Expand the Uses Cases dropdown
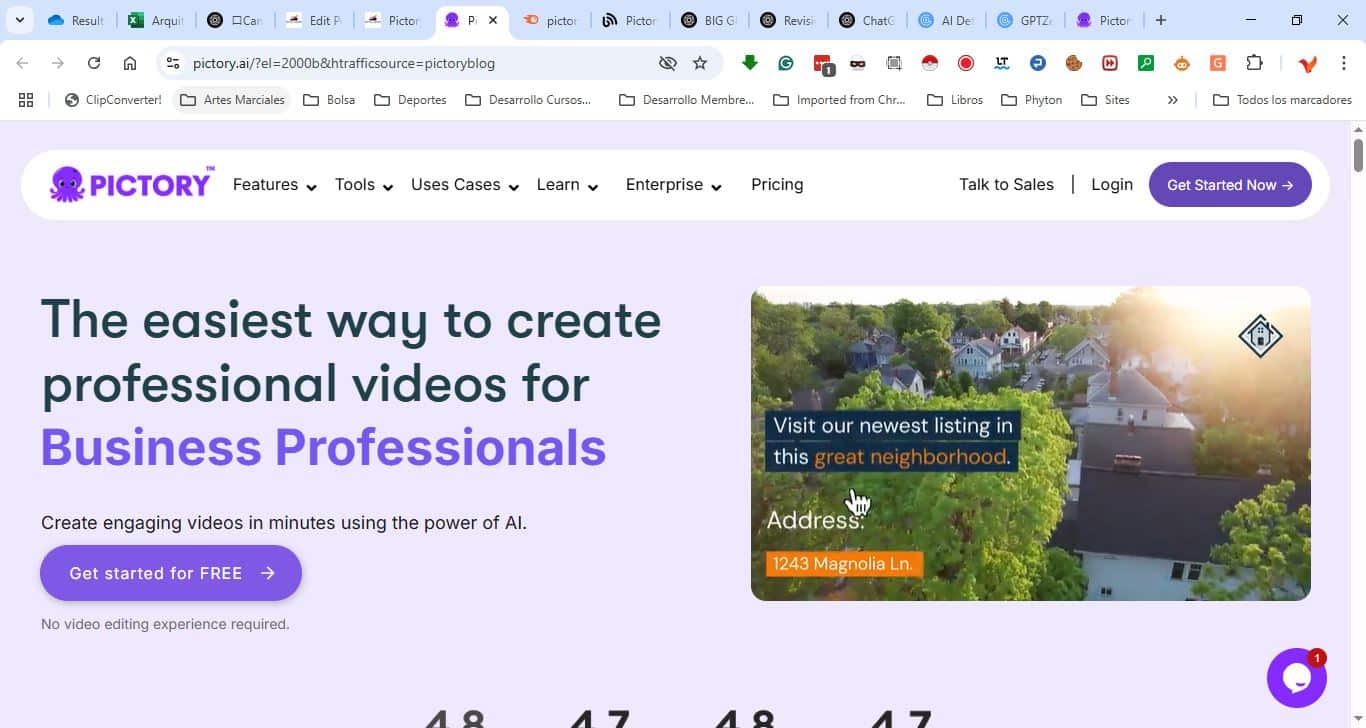 [464, 185]
